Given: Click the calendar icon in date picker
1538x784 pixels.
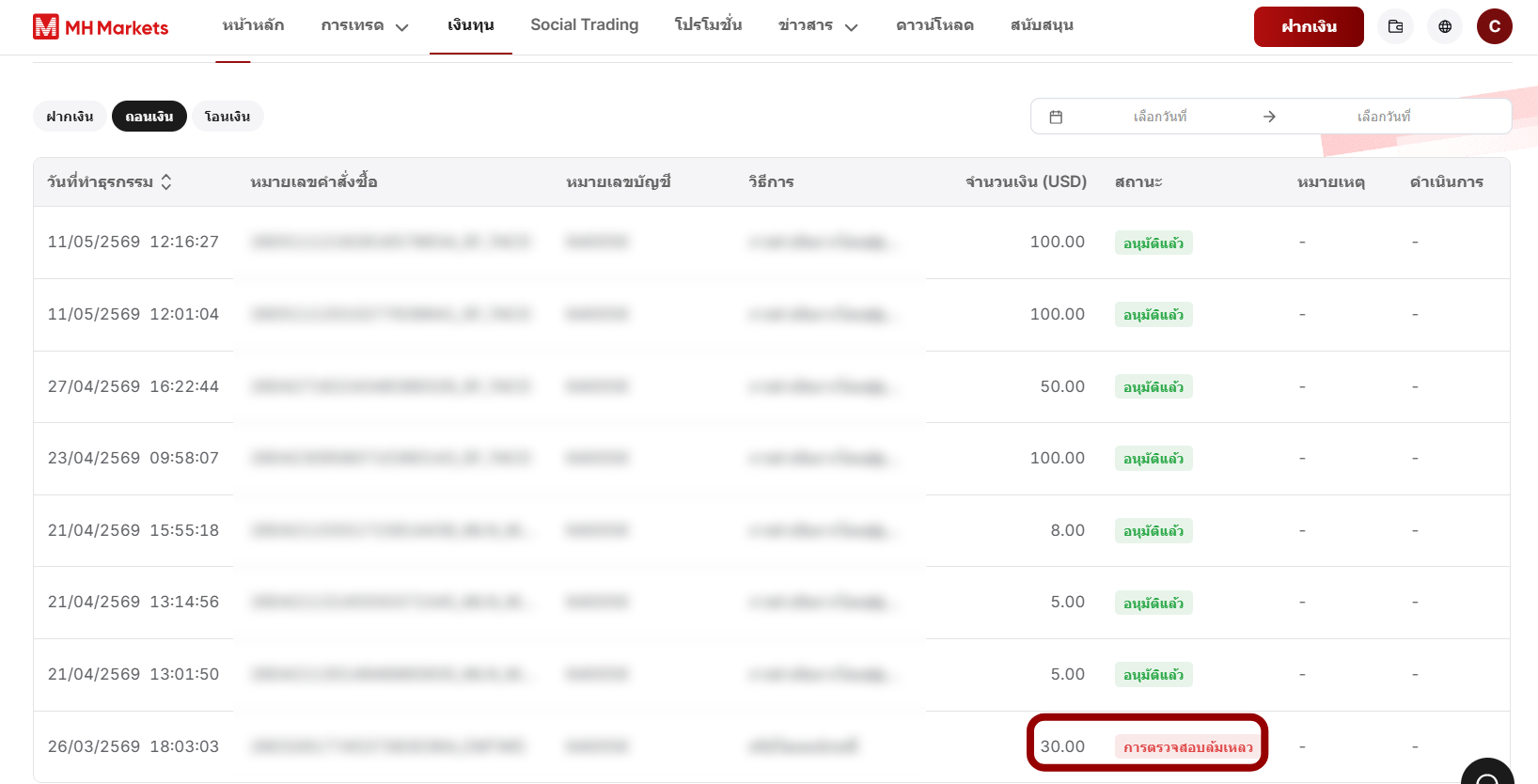Looking at the screenshot, I should pos(1056,117).
